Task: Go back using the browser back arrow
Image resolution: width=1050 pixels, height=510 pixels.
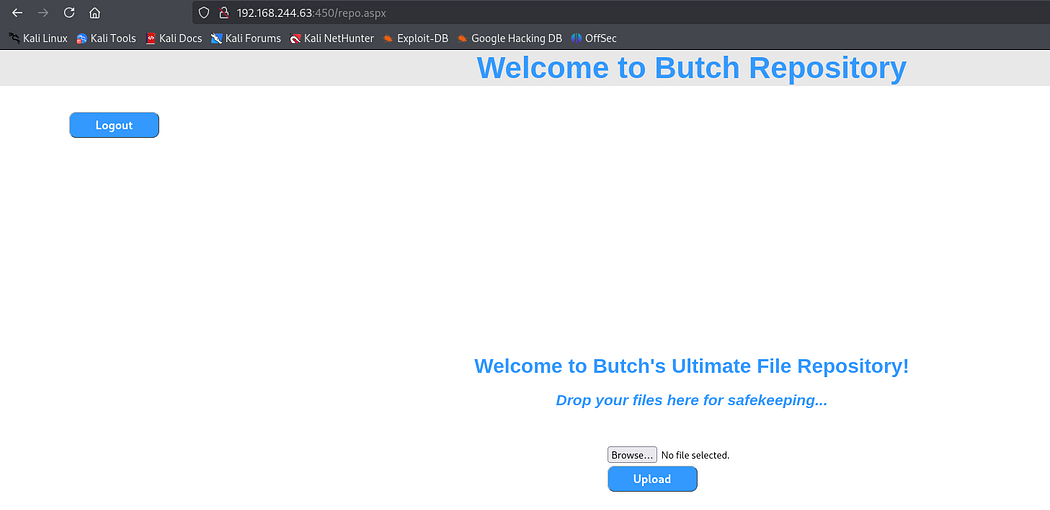Action: [x=17, y=13]
